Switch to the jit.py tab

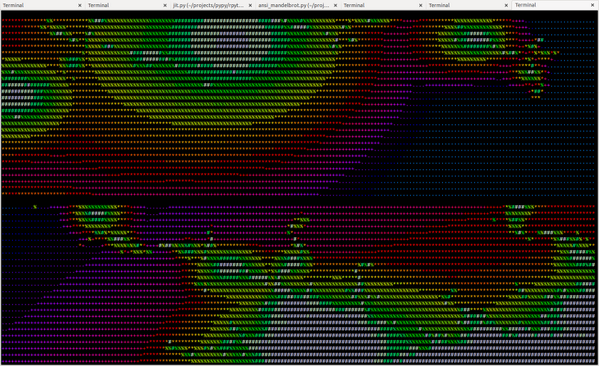tap(212, 5)
